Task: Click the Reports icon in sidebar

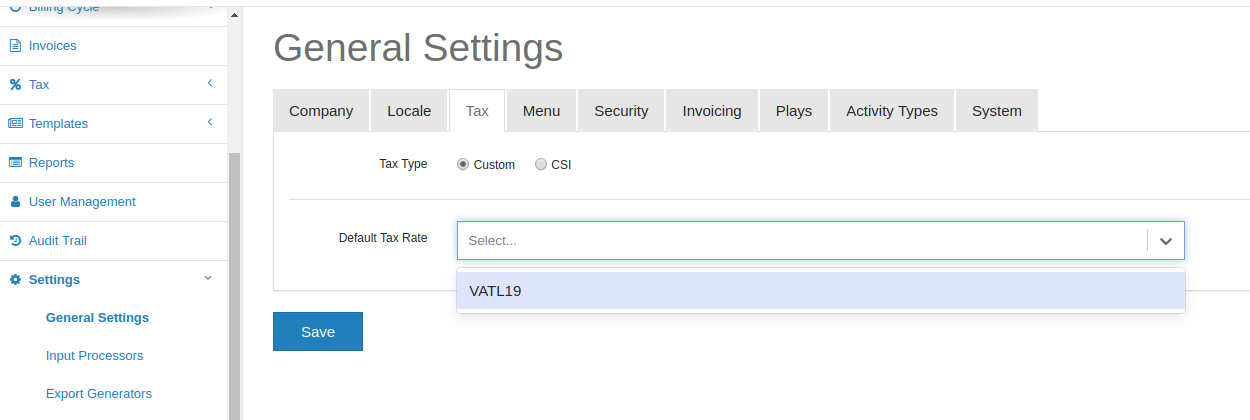Action: 15,163
